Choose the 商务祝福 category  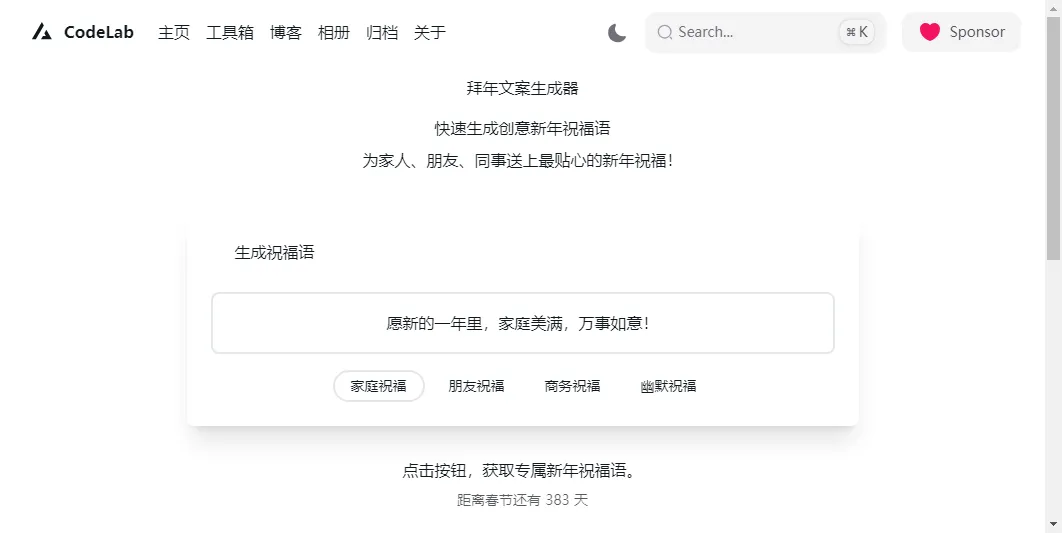click(x=572, y=386)
